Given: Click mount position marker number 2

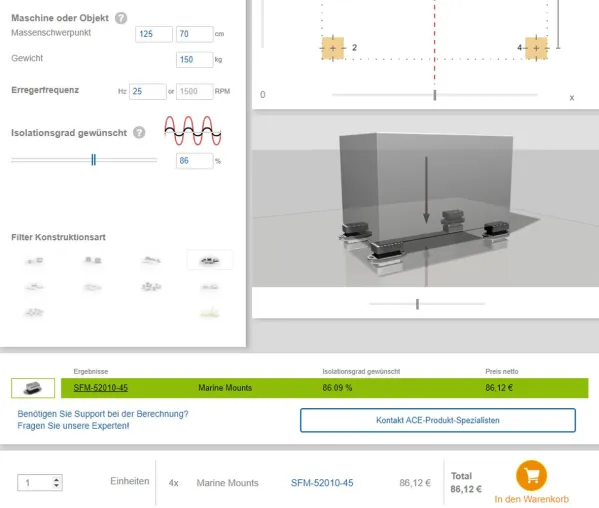Looking at the screenshot, I should 333,49.
